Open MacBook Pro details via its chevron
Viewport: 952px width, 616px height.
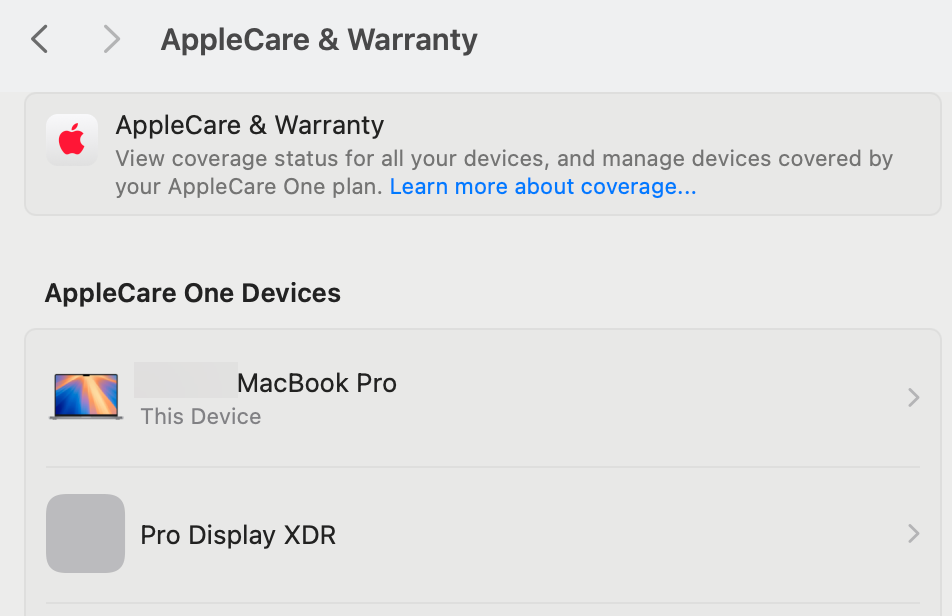coord(912,398)
